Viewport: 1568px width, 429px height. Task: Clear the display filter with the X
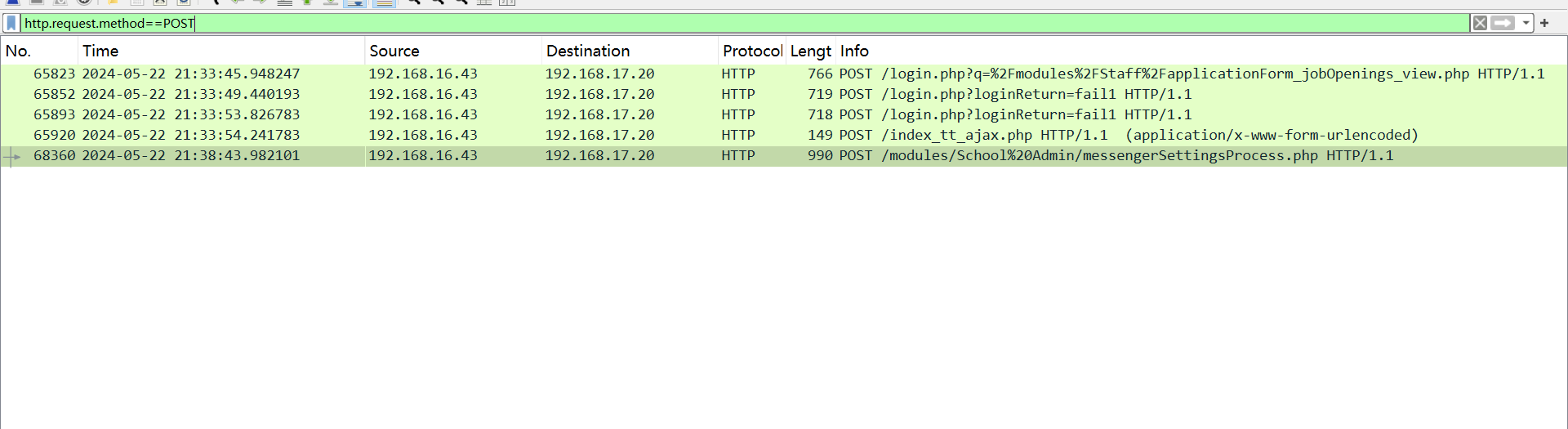(1480, 24)
